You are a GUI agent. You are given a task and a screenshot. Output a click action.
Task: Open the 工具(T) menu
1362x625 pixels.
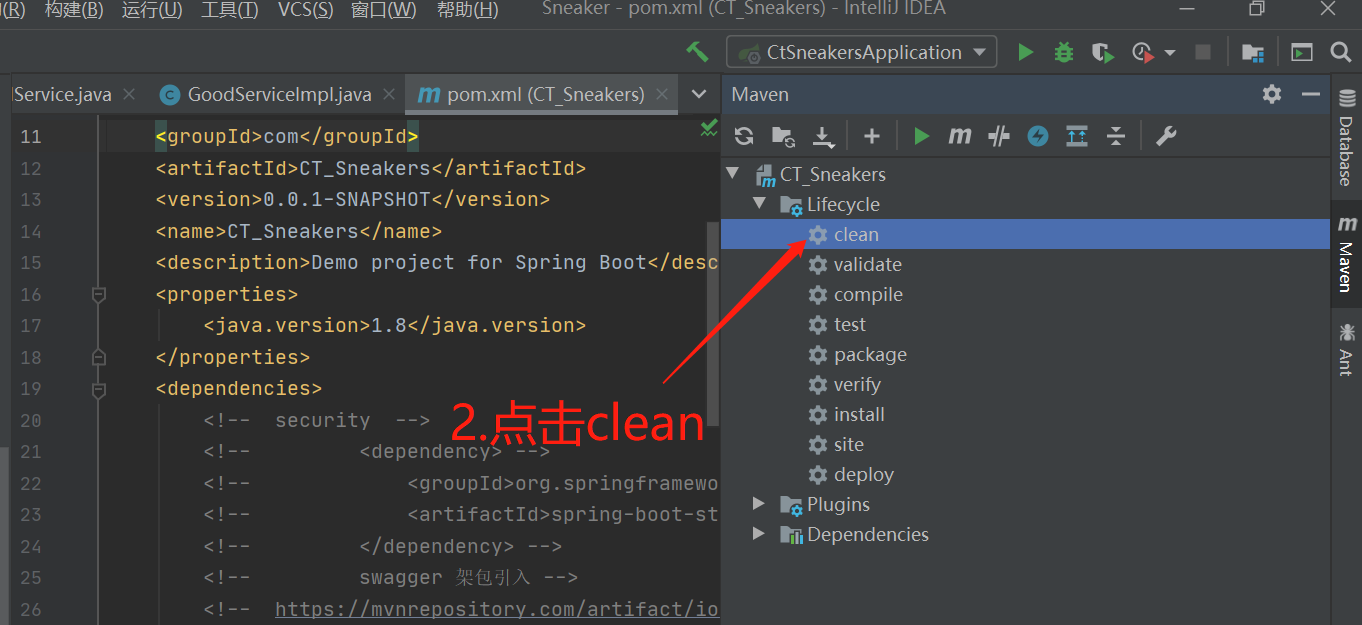[229, 10]
